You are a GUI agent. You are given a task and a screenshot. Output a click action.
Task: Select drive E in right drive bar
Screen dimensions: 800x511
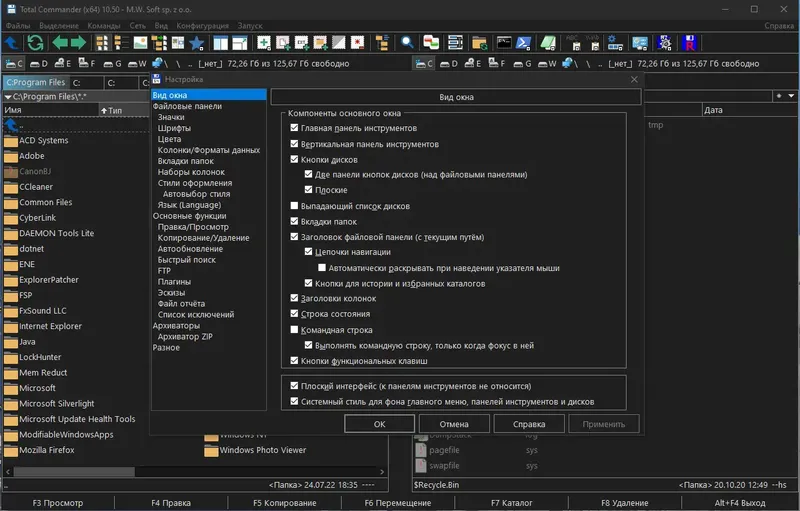(x=472, y=64)
